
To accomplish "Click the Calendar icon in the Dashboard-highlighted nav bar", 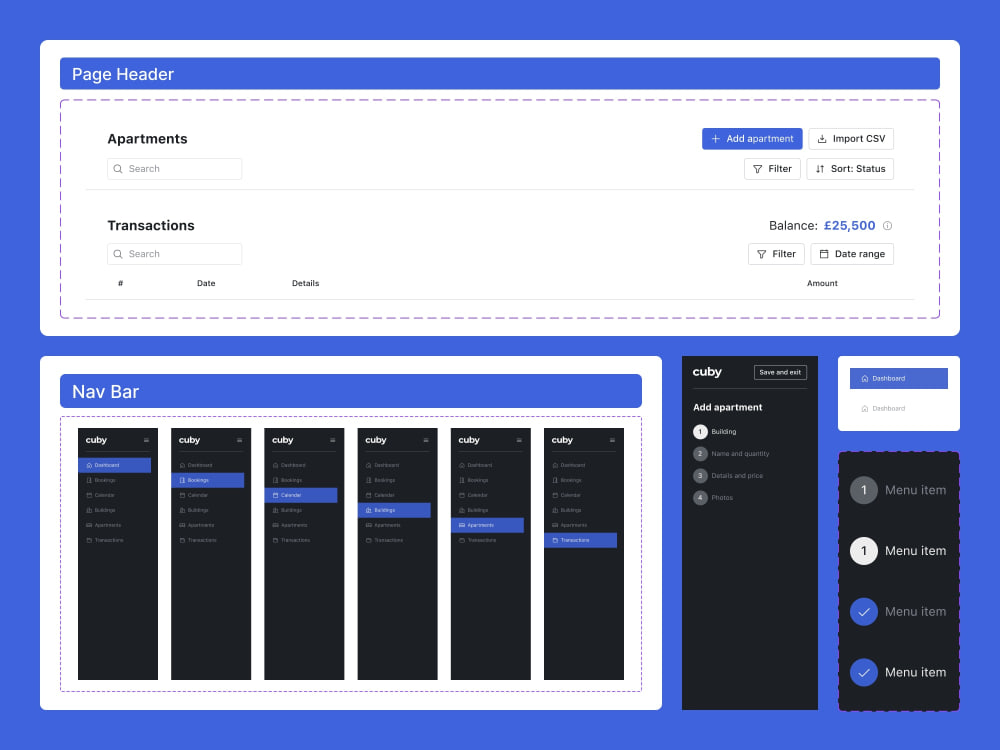I will coord(89,495).
